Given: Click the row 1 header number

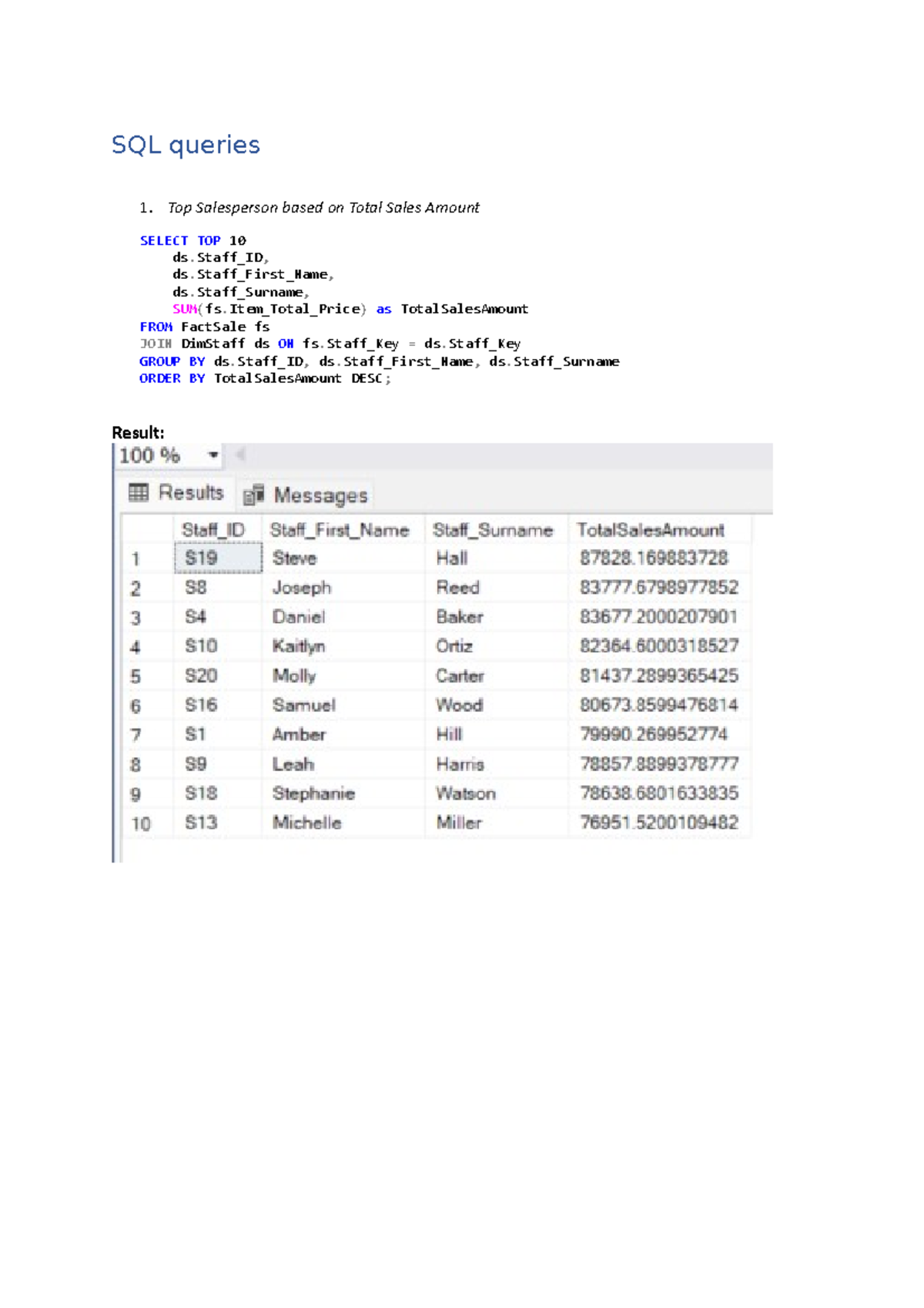Looking at the screenshot, I should [136, 559].
